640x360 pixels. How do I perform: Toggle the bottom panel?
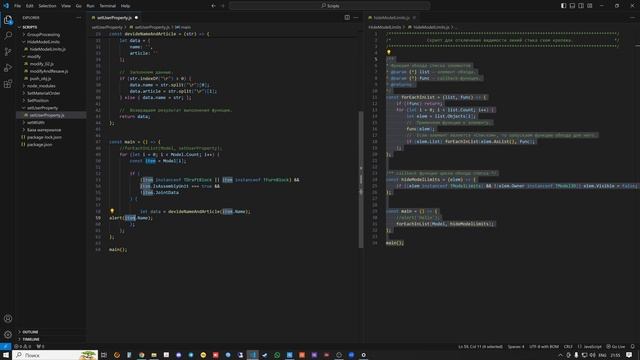click(x=572, y=6)
